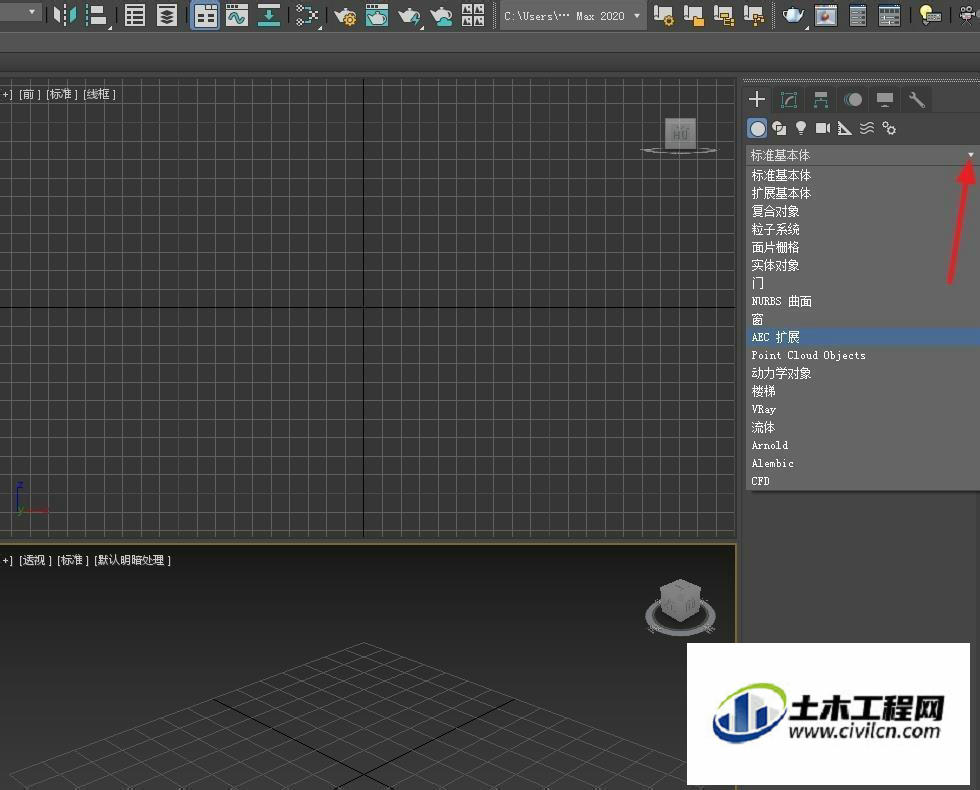Screen dimensions: 980x790
Task: Choose VRay from the category list
Action: (862, 409)
